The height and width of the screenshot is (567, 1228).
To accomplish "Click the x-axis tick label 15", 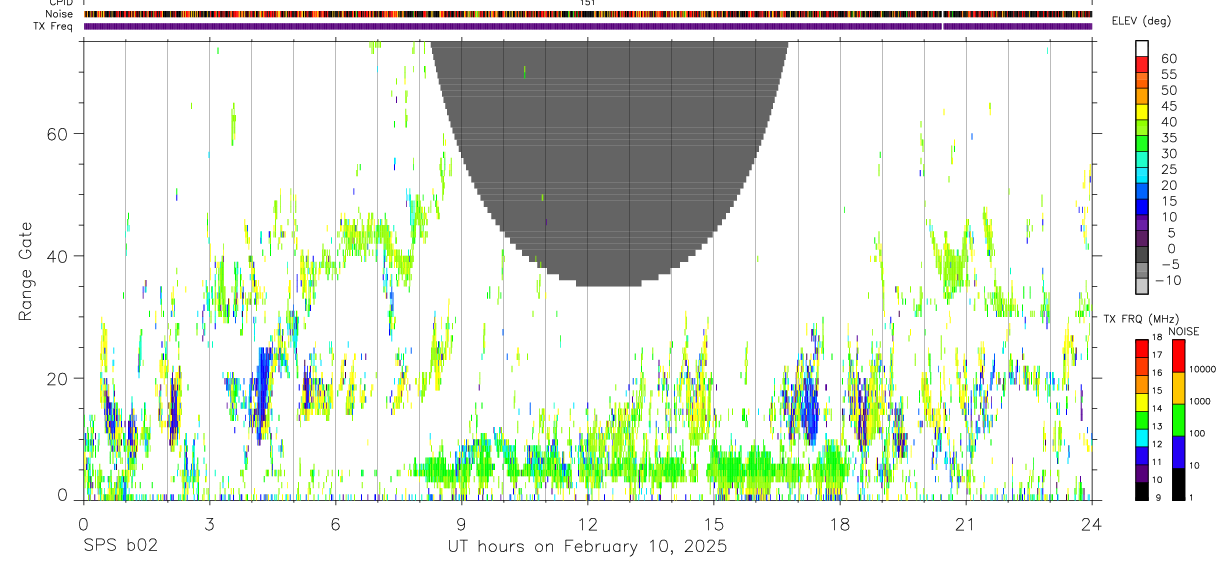I will click(x=714, y=524).
